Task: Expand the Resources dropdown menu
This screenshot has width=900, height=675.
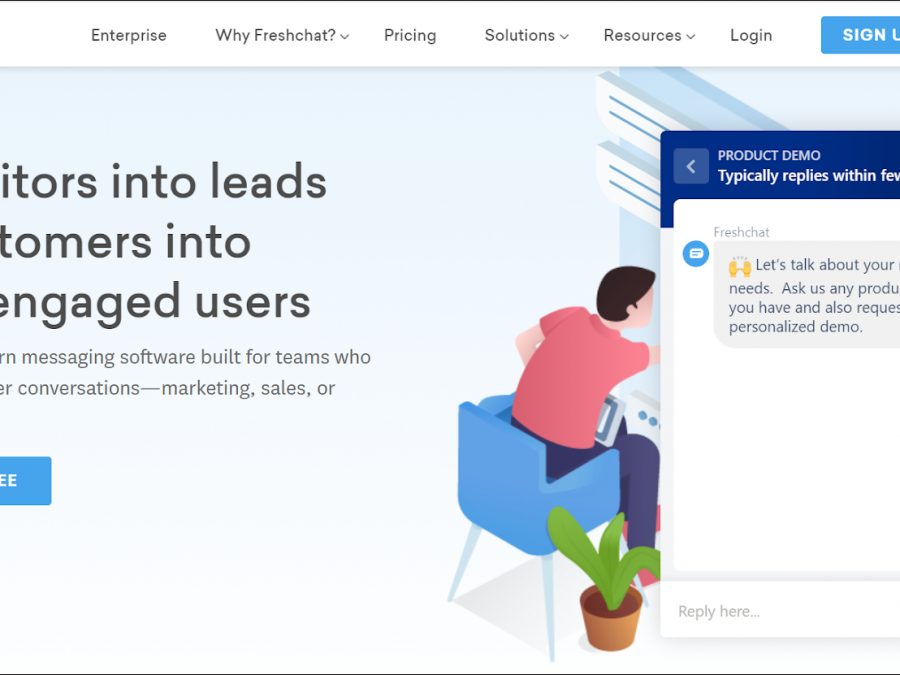Action: pyautogui.click(x=648, y=36)
